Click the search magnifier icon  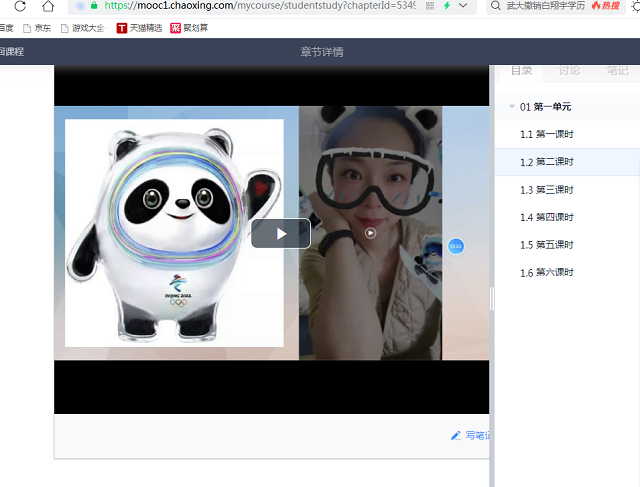coord(496,6)
